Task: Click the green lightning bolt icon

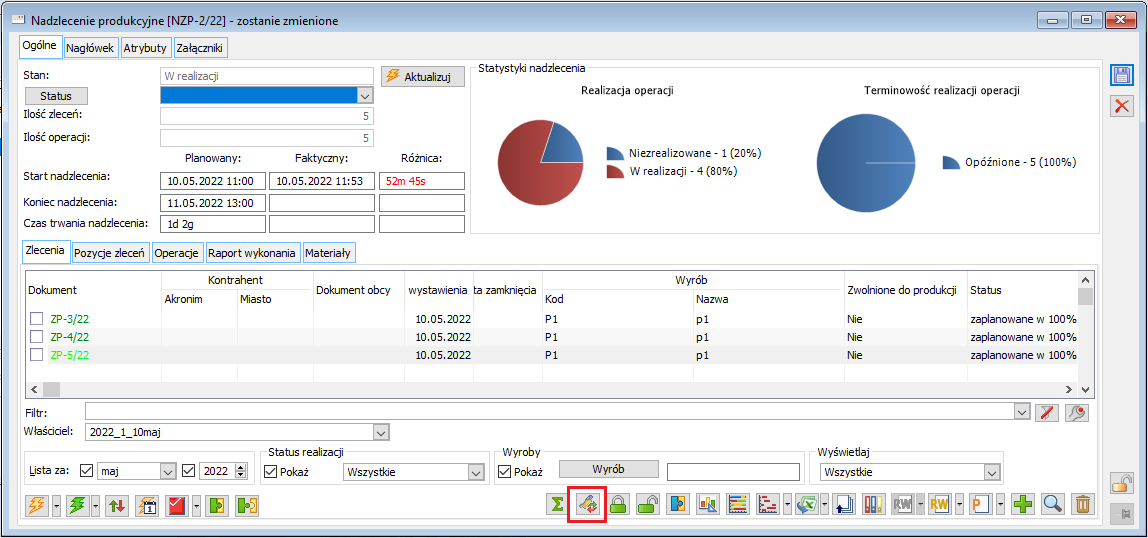Action: 77,505
